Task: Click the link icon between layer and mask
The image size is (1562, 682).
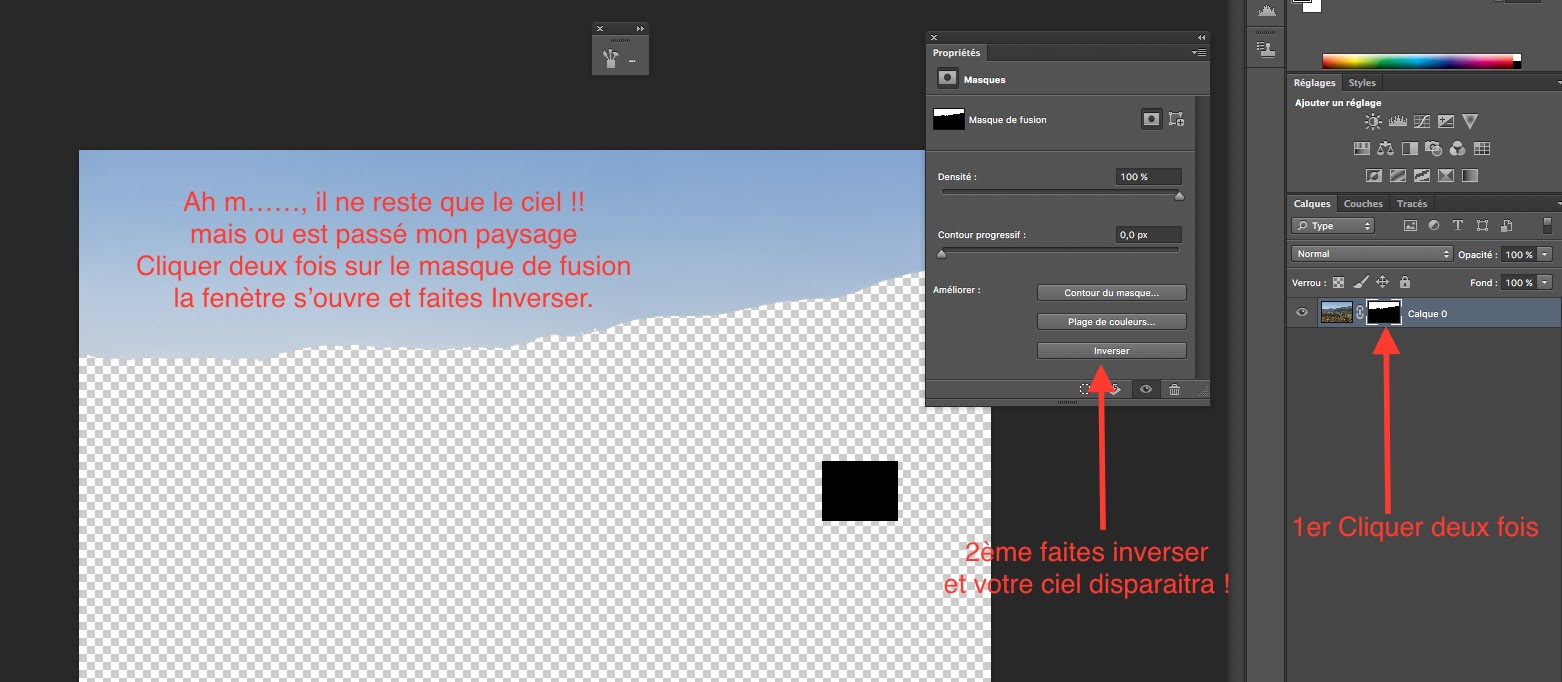Action: tap(1359, 313)
